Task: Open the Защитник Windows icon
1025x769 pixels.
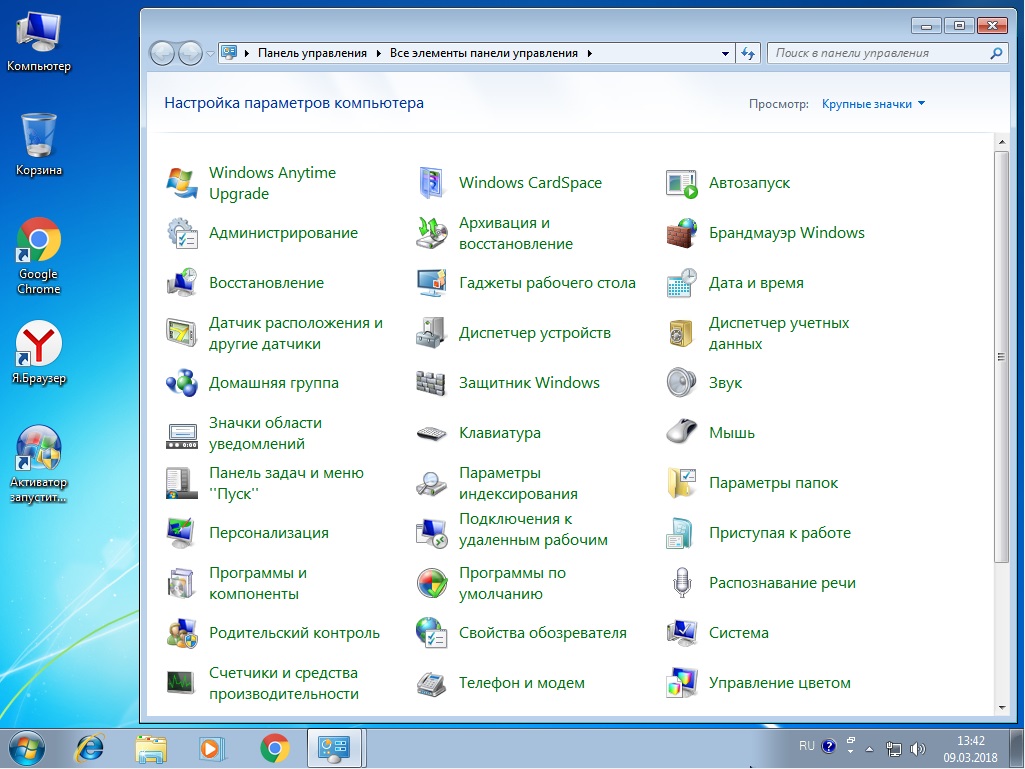Action: tap(431, 383)
